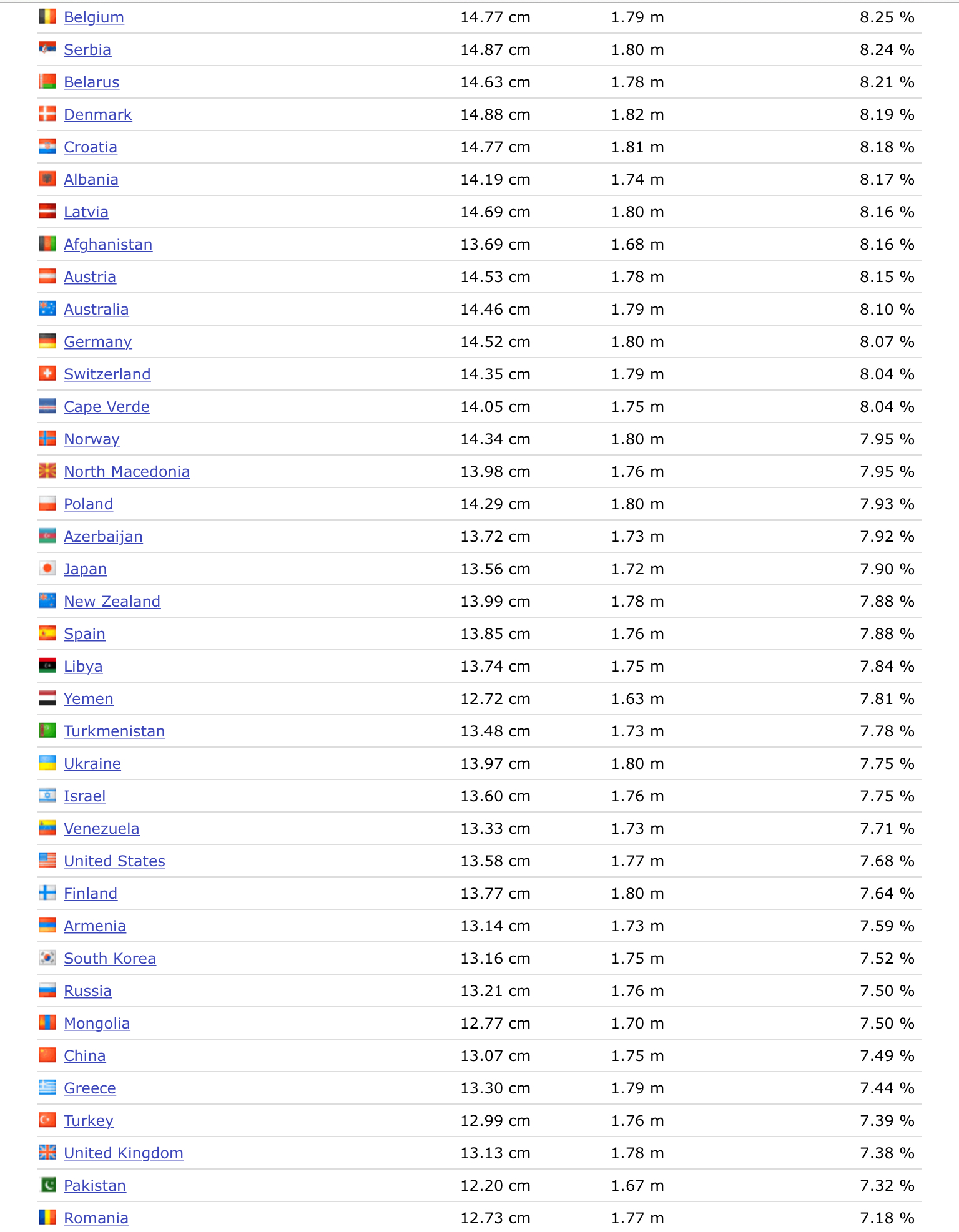The height and width of the screenshot is (1232, 959).
Task: Follow the Cape Verde link
Action: click(107, 407)
